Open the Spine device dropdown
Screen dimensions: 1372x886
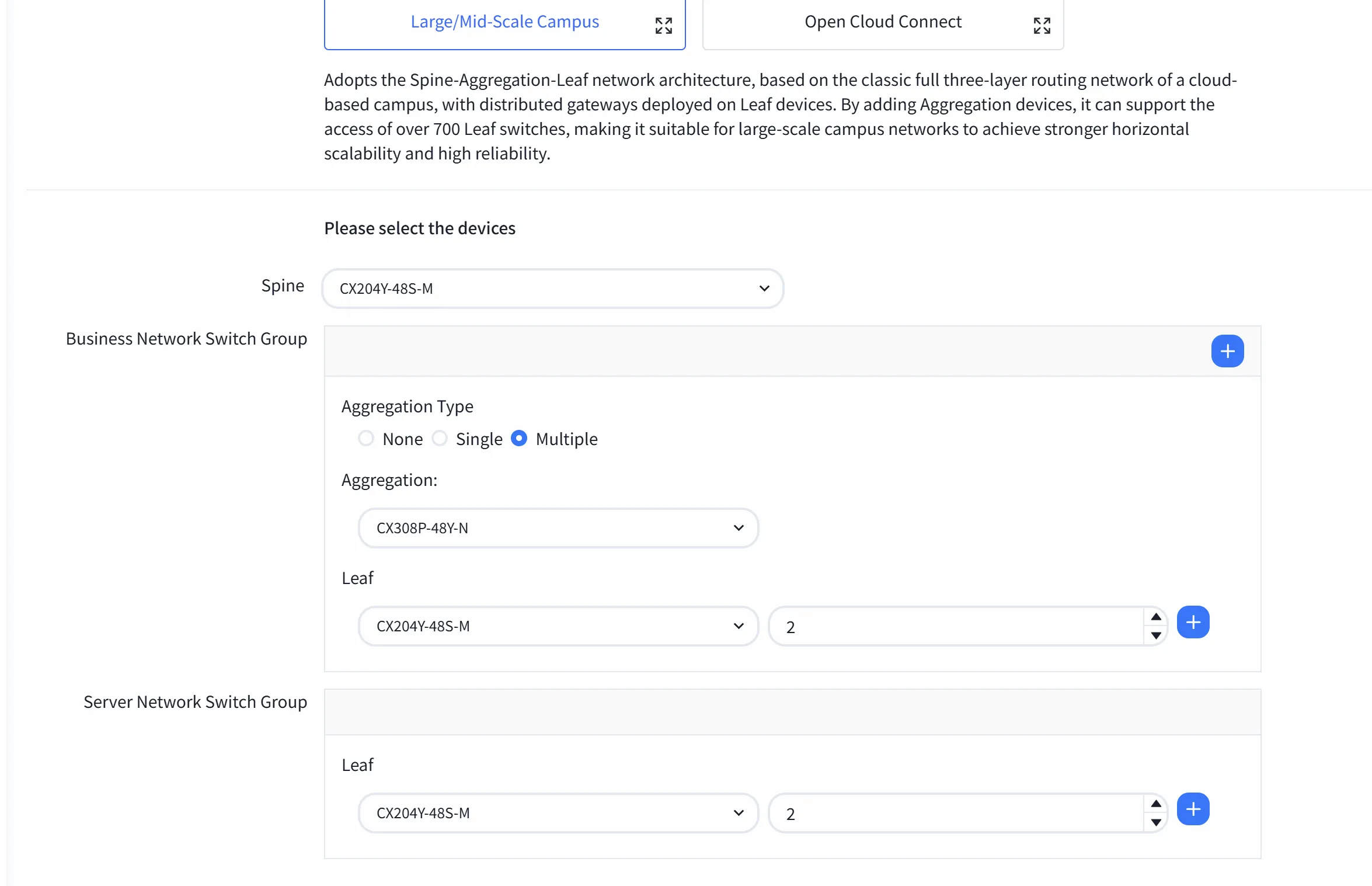click(x=552, y=289)
